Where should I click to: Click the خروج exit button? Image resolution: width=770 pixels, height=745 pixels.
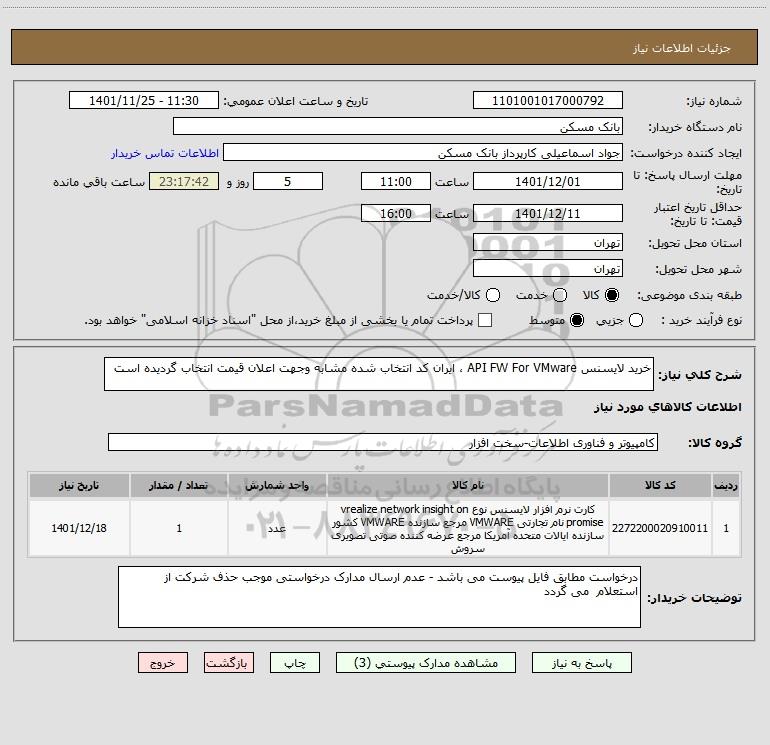tap(163, 663)
